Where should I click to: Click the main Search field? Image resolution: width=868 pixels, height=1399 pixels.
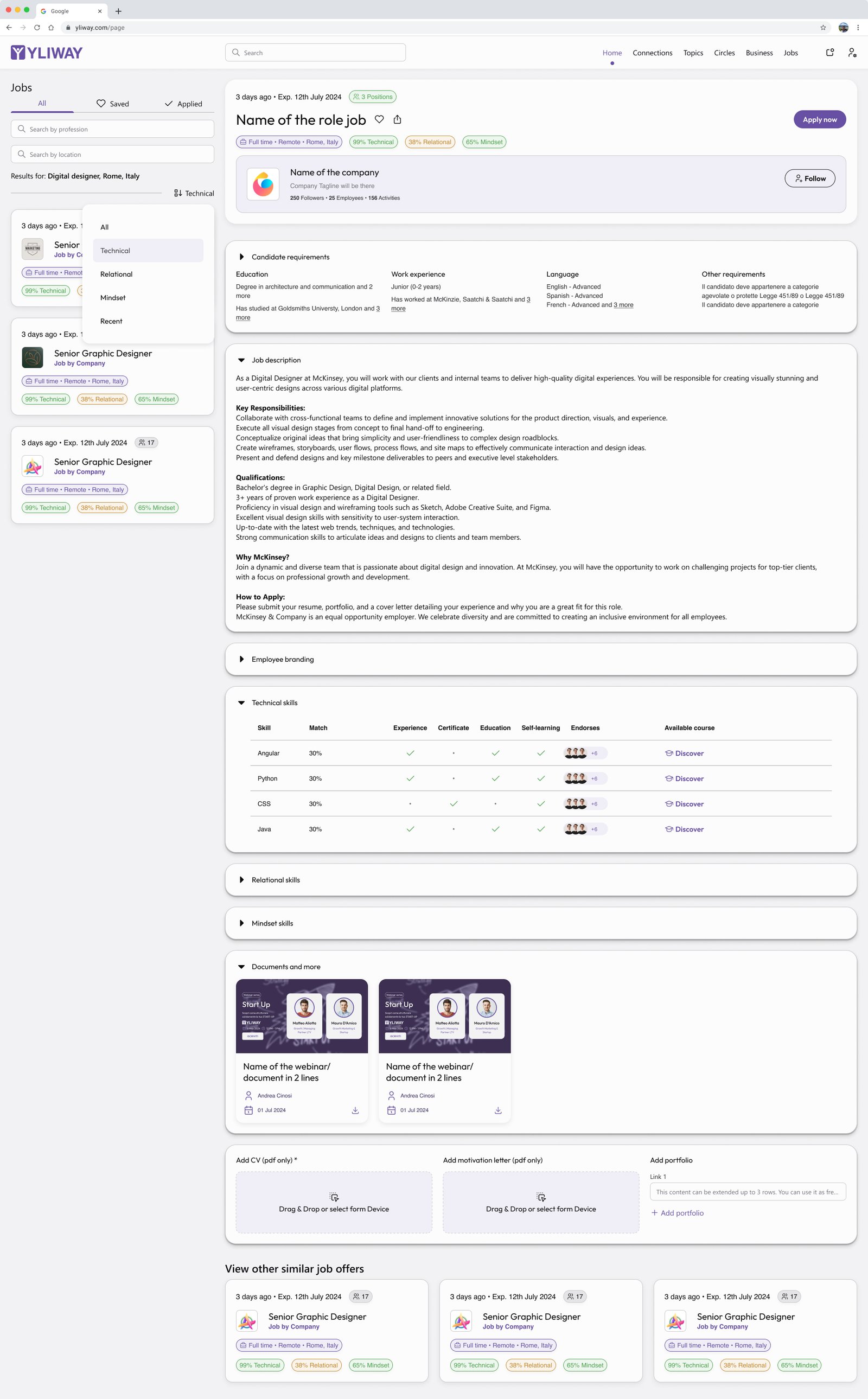pos(315,53)
